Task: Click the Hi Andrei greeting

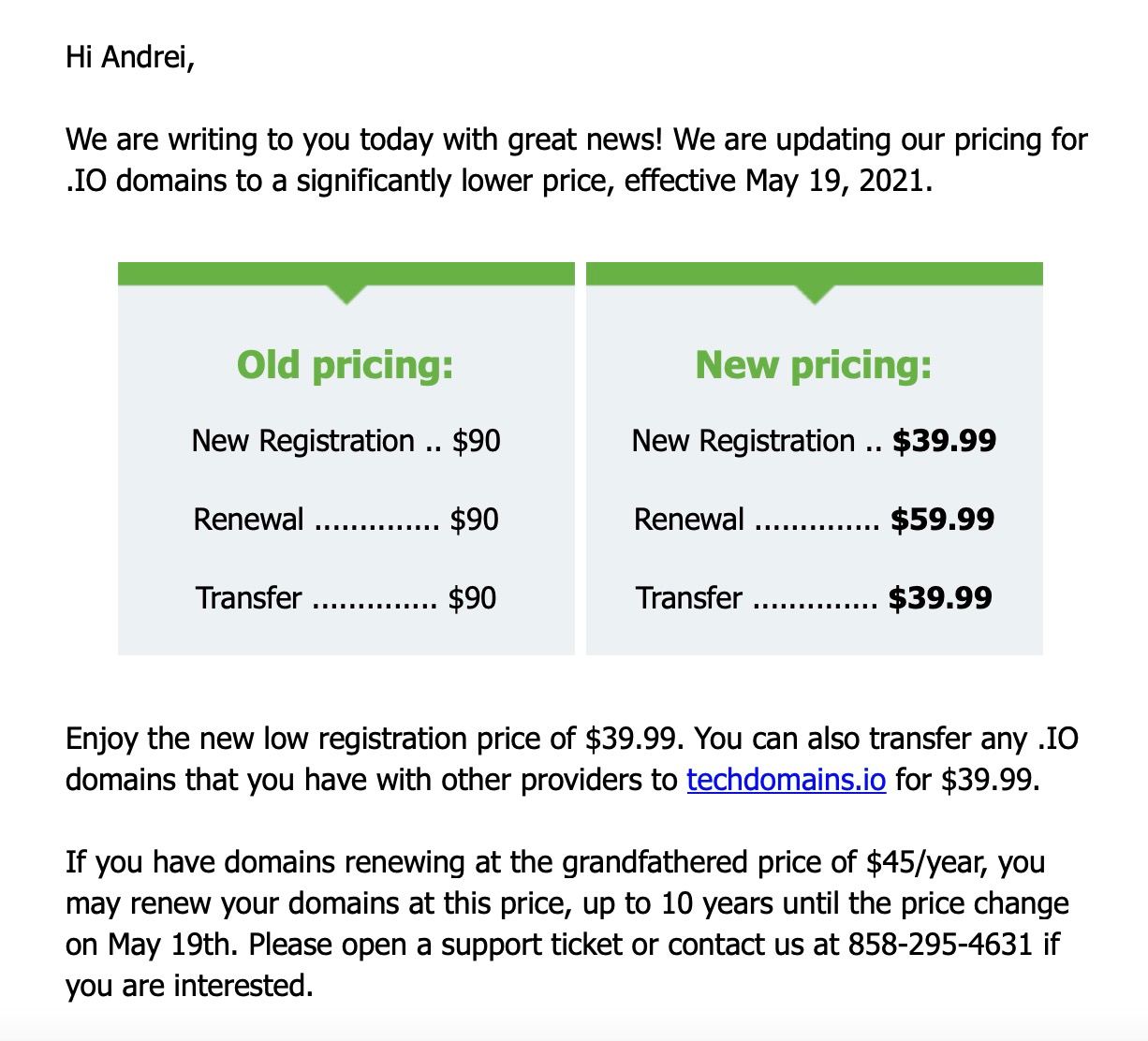Action: click(130, 58)
